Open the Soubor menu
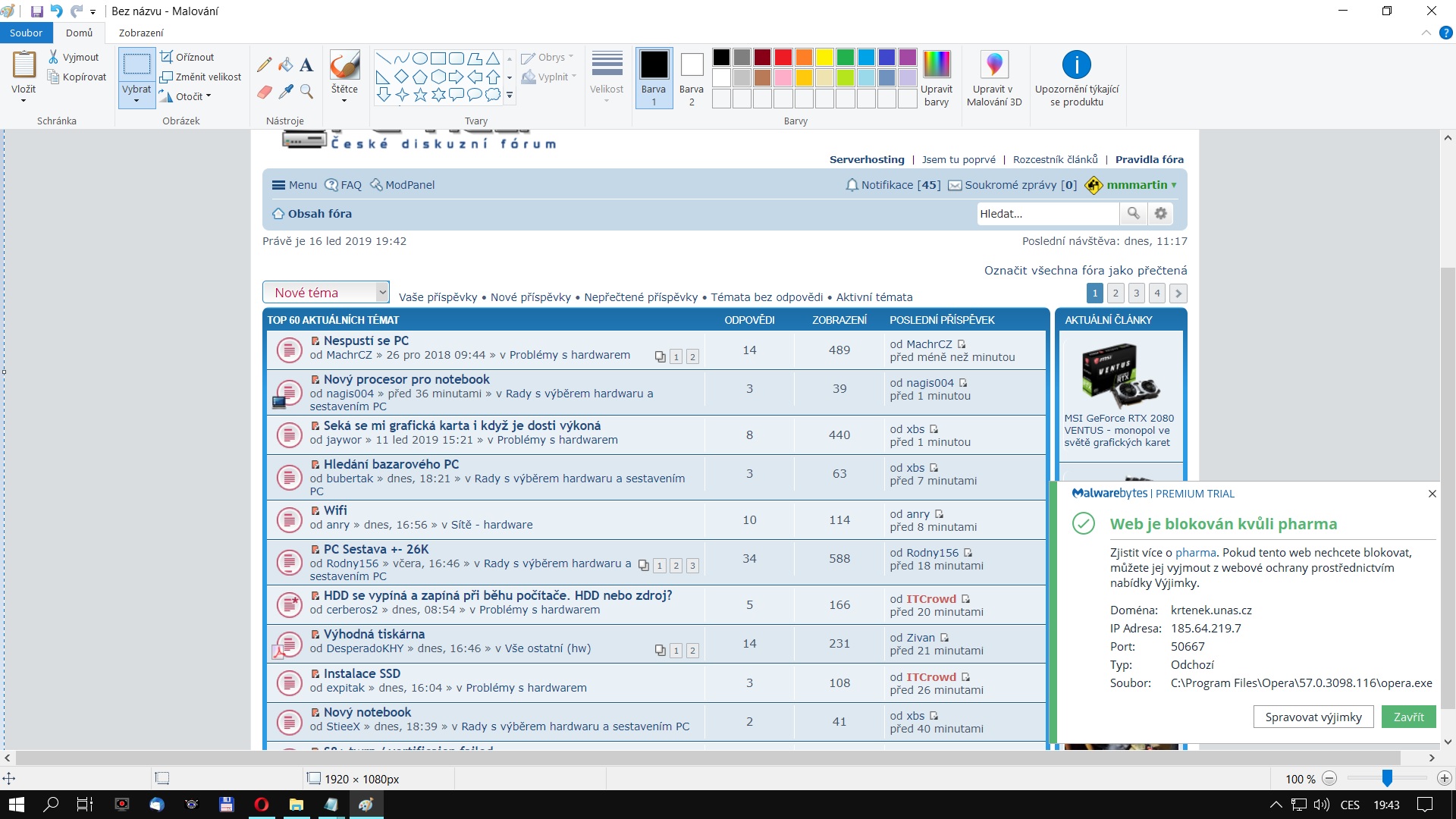The width and height of the screenshot is (1456, 819). (26, 33)
